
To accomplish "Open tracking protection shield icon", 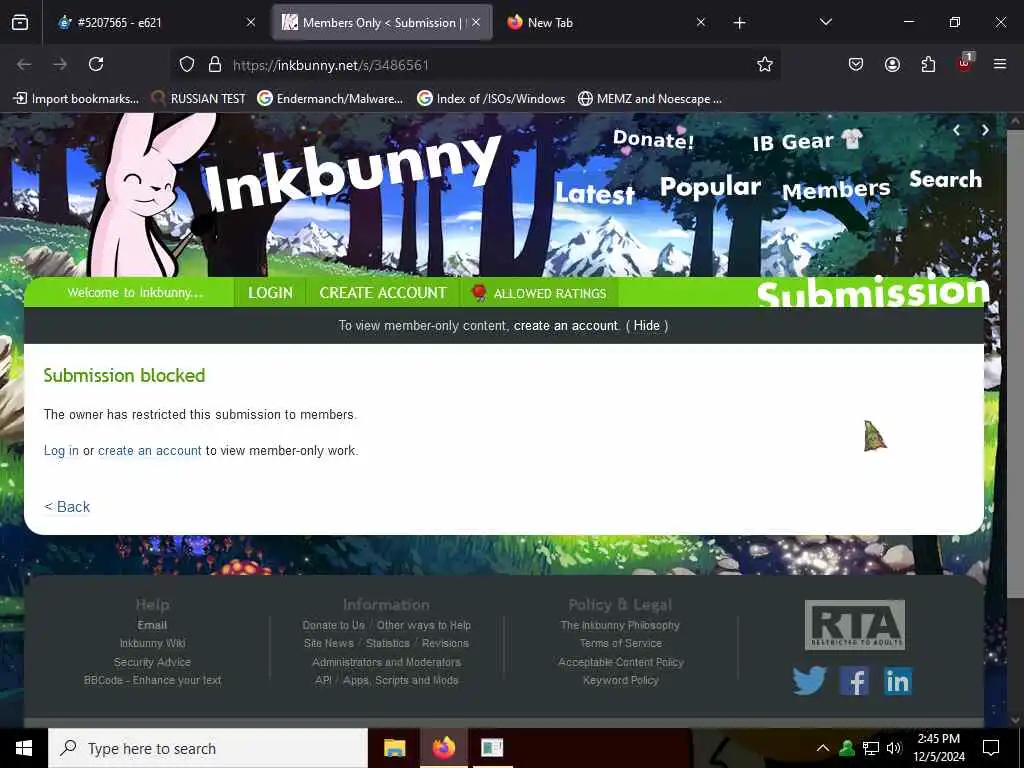I will [187, 65].
